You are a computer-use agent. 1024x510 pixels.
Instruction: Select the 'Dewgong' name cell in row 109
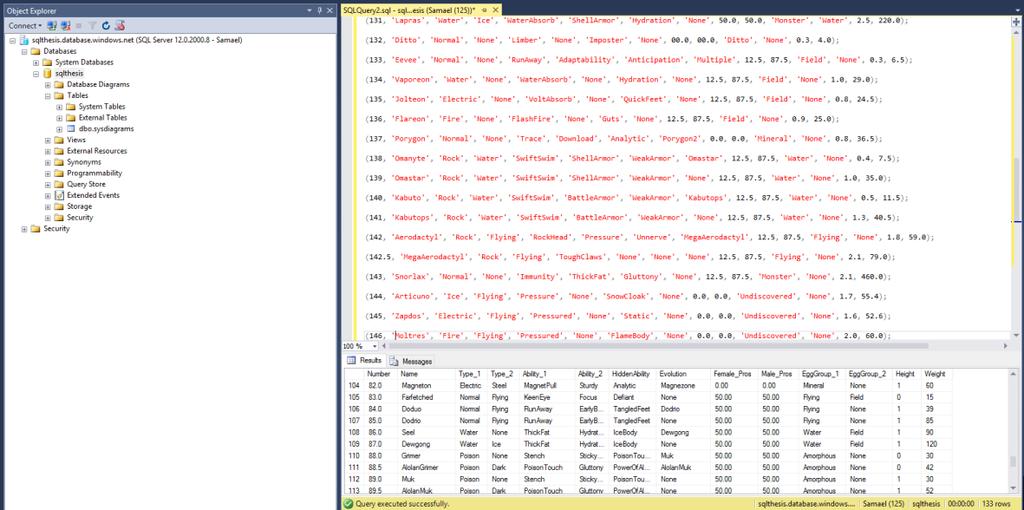click(x=426, y=444)
